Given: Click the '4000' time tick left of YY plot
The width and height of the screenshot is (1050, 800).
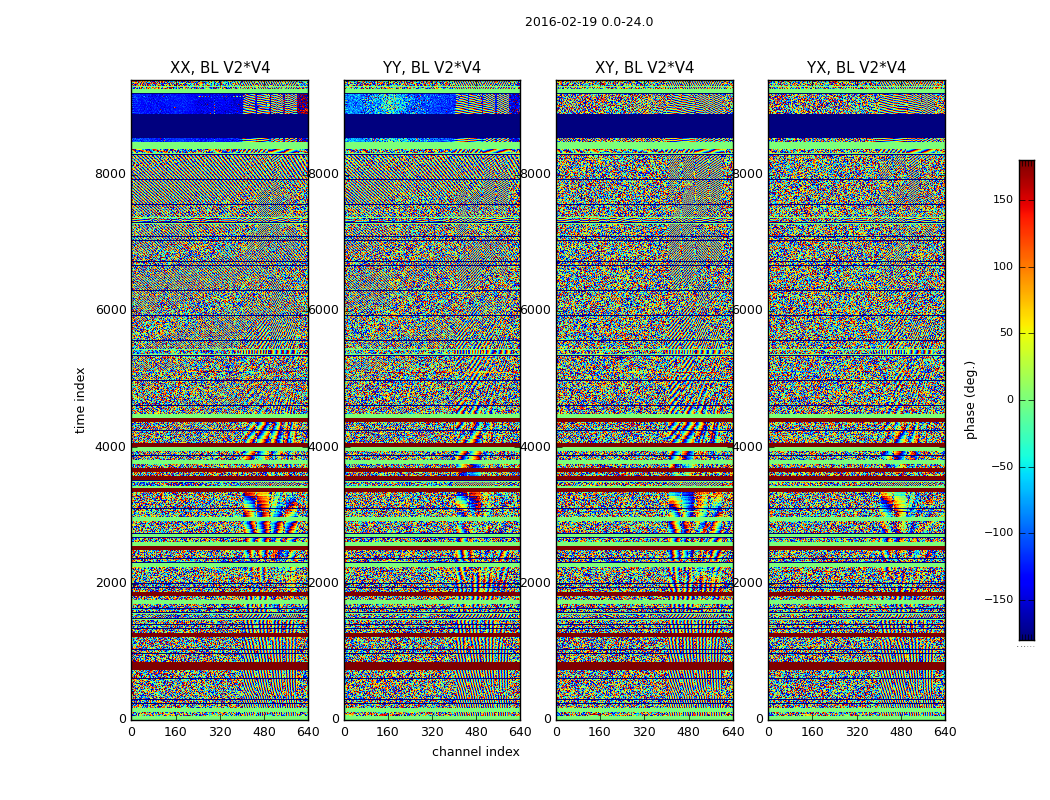Looking at the screenshot, I should (324, 447).
